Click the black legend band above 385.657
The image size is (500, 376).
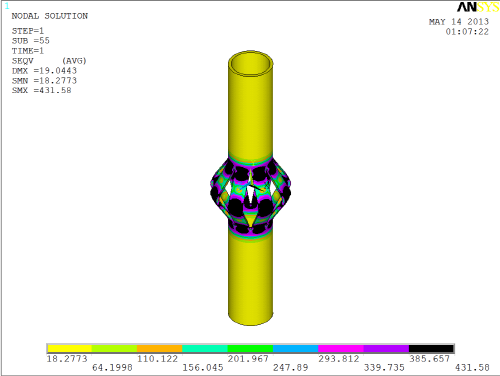(x=431, y=349)
